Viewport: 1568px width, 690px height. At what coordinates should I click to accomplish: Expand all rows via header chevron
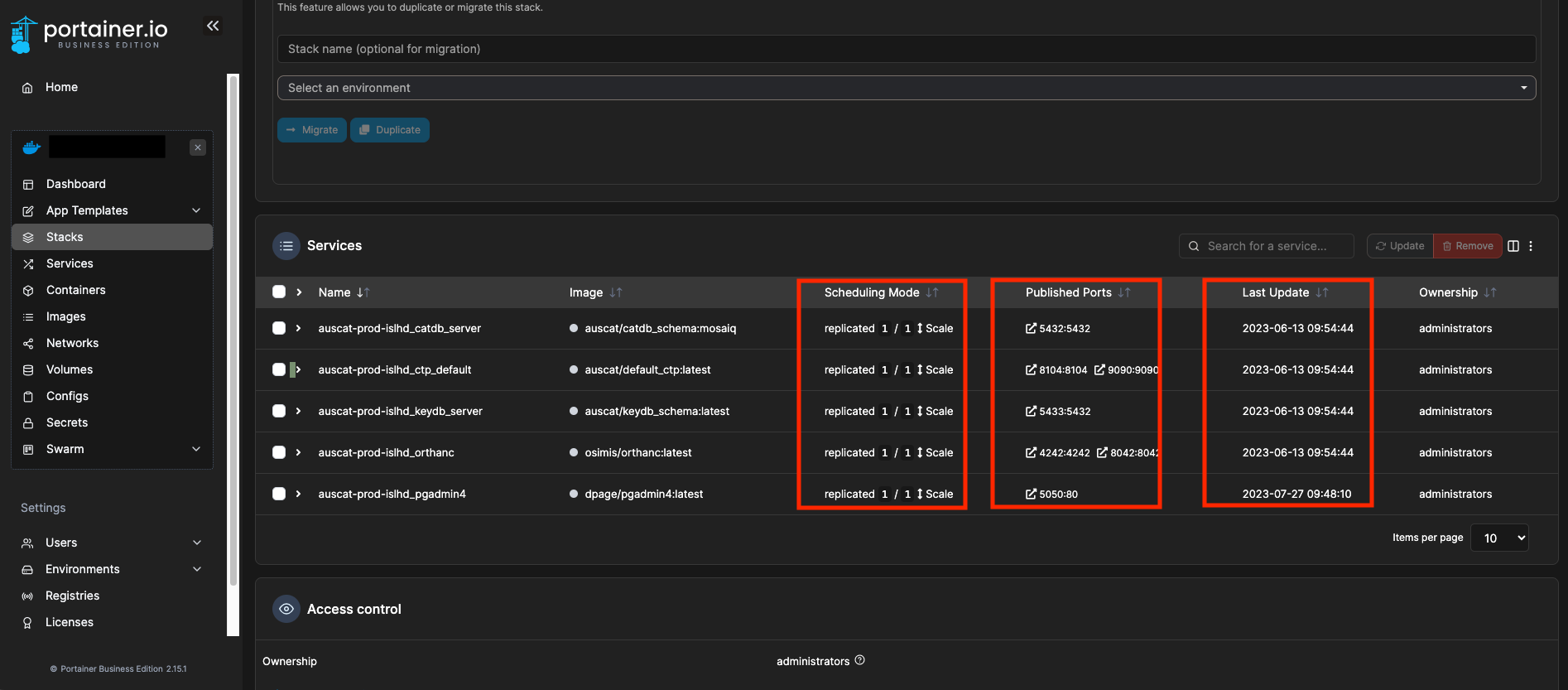299,292
